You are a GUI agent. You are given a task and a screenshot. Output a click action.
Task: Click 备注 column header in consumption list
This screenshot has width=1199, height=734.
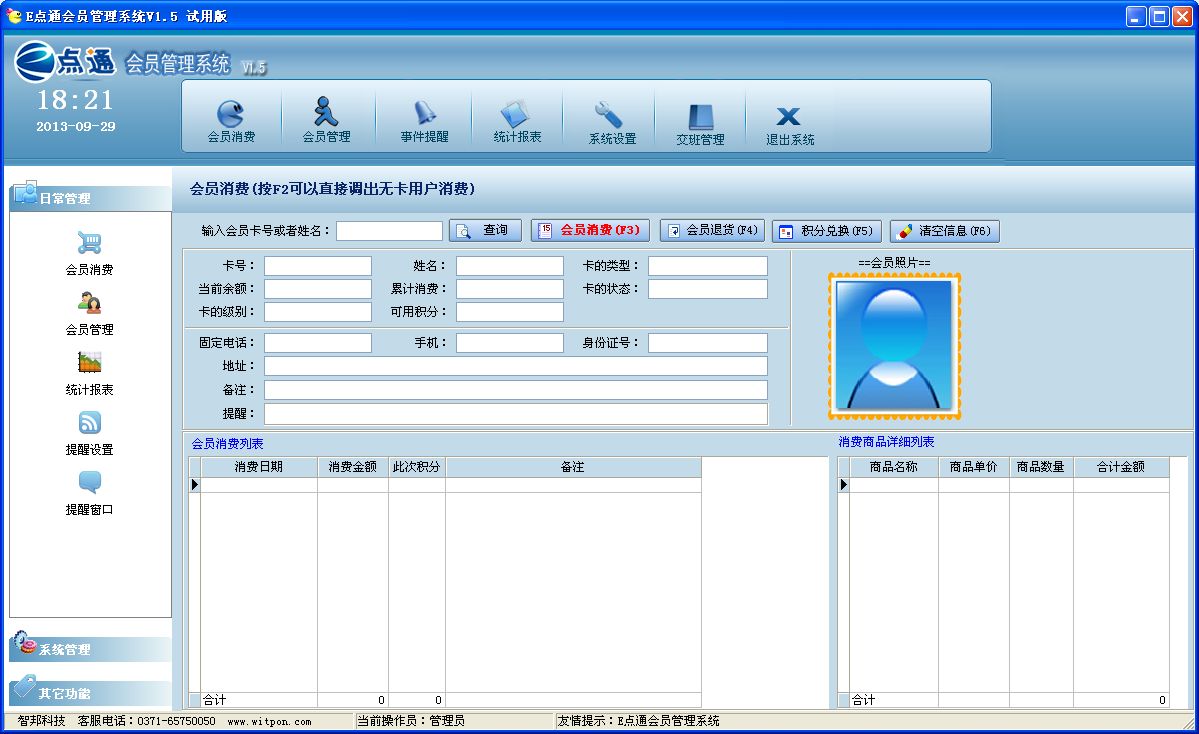(x=573, y=467)
